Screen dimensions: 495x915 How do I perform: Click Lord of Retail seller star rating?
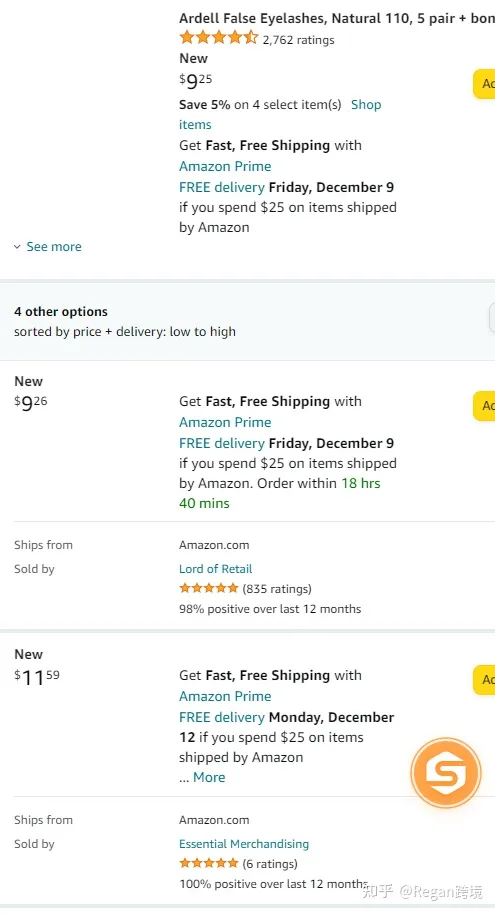[x=209, y=588]
